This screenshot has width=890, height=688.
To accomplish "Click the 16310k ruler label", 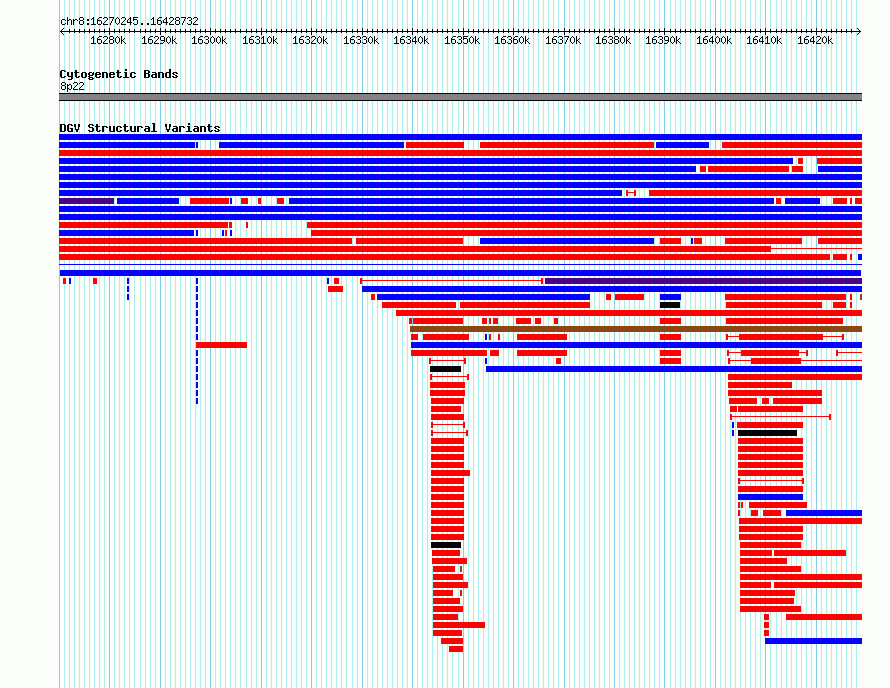I will pos(260,40).
